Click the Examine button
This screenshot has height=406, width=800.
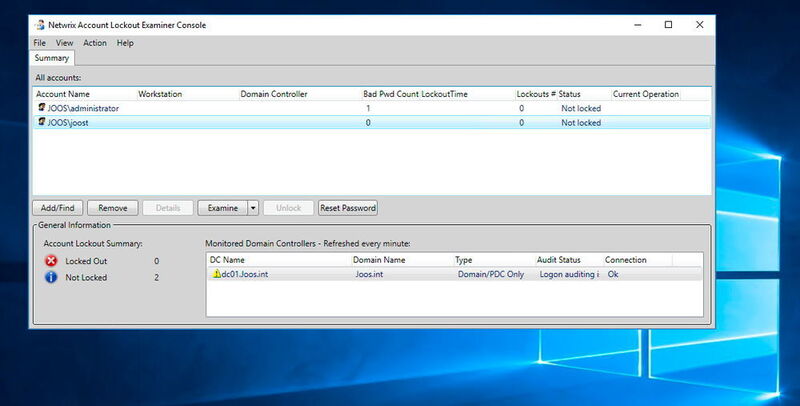click(221, 208)
